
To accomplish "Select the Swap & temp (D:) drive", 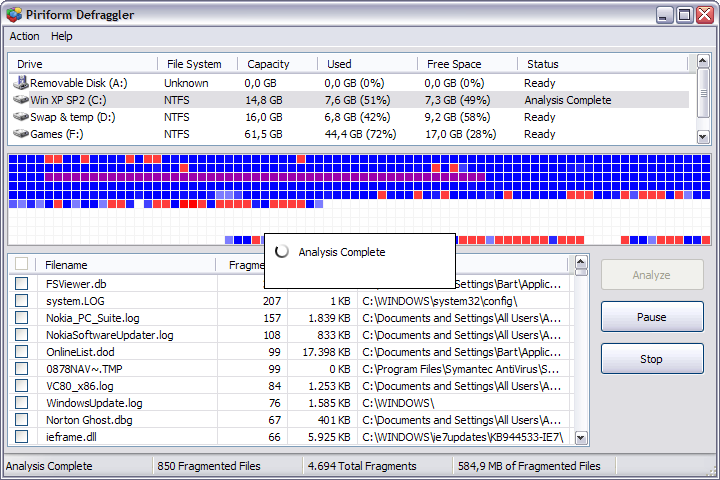I will (349, 117).
